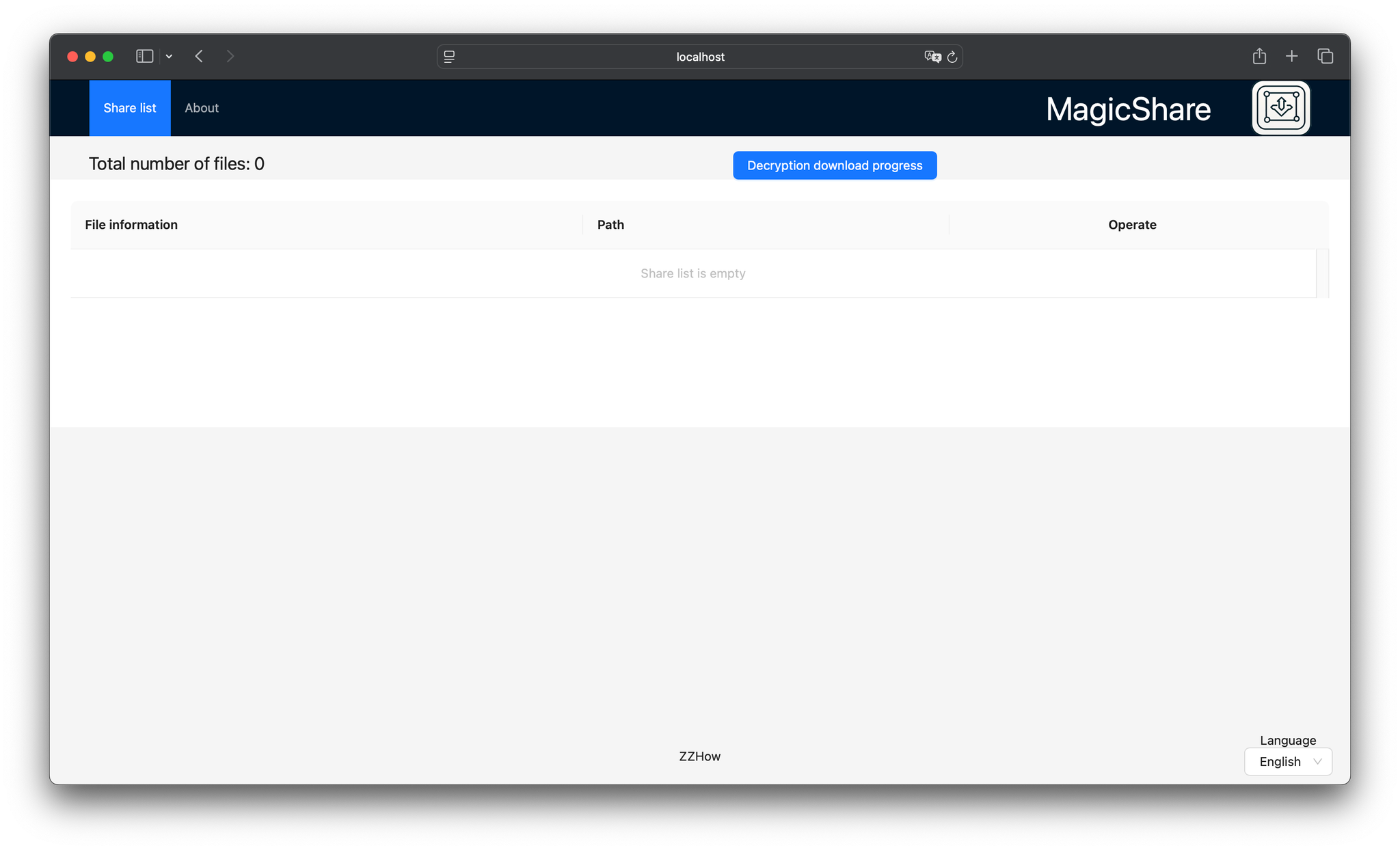Screen dimensions: 1400x850
Task: Open the Safari share icon
Action: [1259, 56]
